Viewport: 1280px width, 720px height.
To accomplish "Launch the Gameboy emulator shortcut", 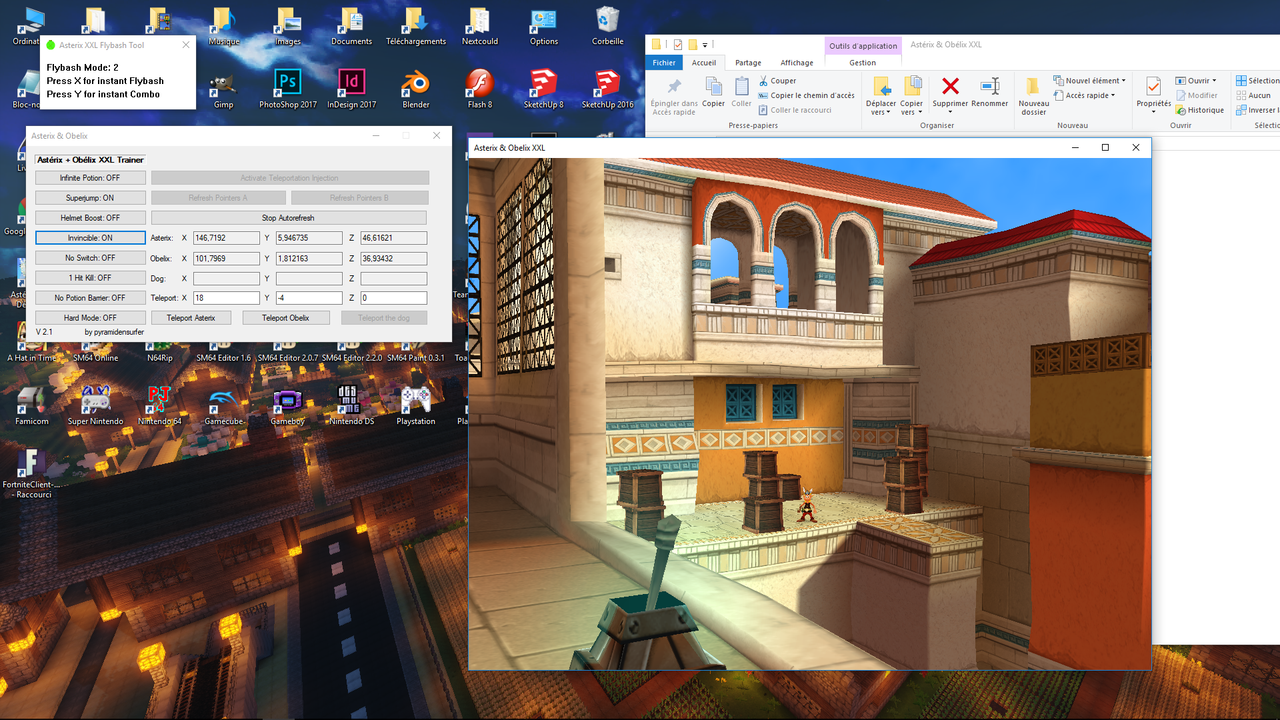I will click(288, 406).
